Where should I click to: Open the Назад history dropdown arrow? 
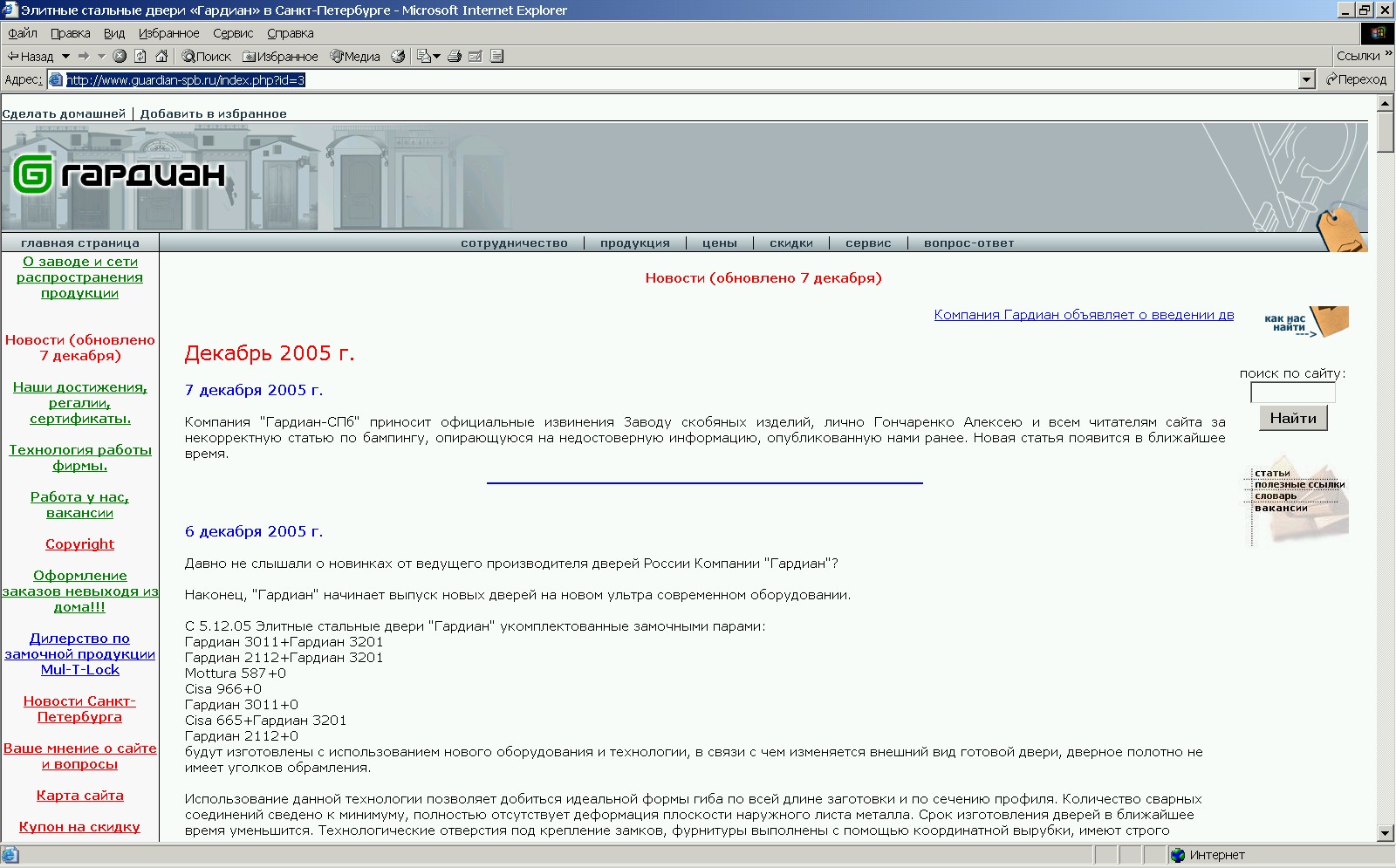(x=65, y=56)
